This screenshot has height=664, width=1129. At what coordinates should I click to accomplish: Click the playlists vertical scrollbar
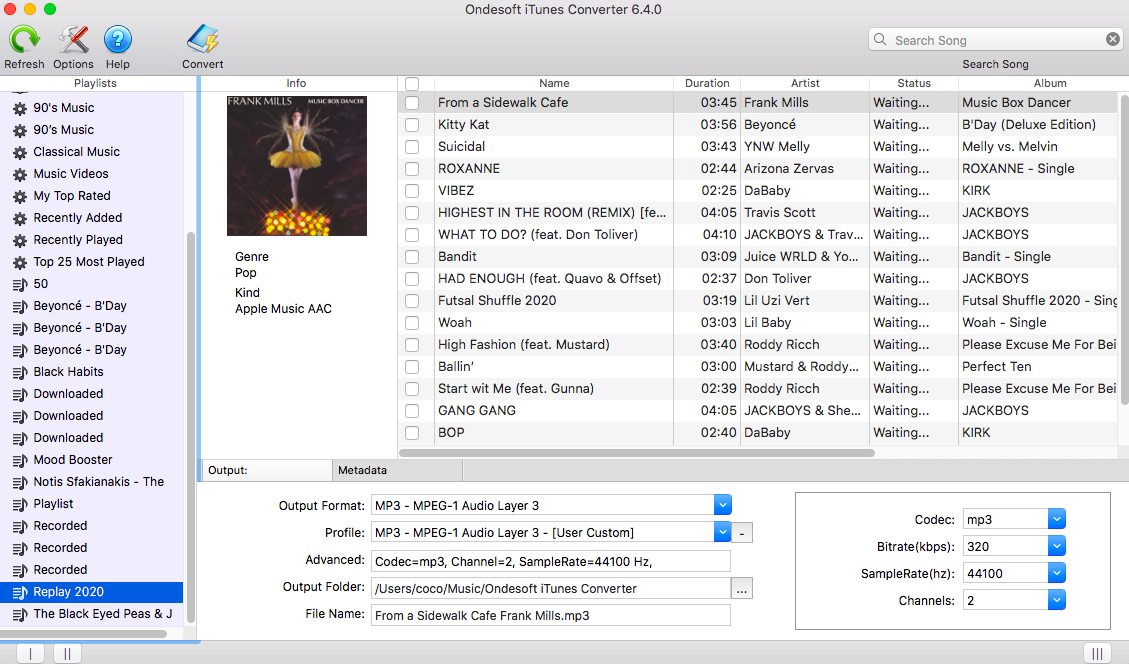click(x=191, y=426)
